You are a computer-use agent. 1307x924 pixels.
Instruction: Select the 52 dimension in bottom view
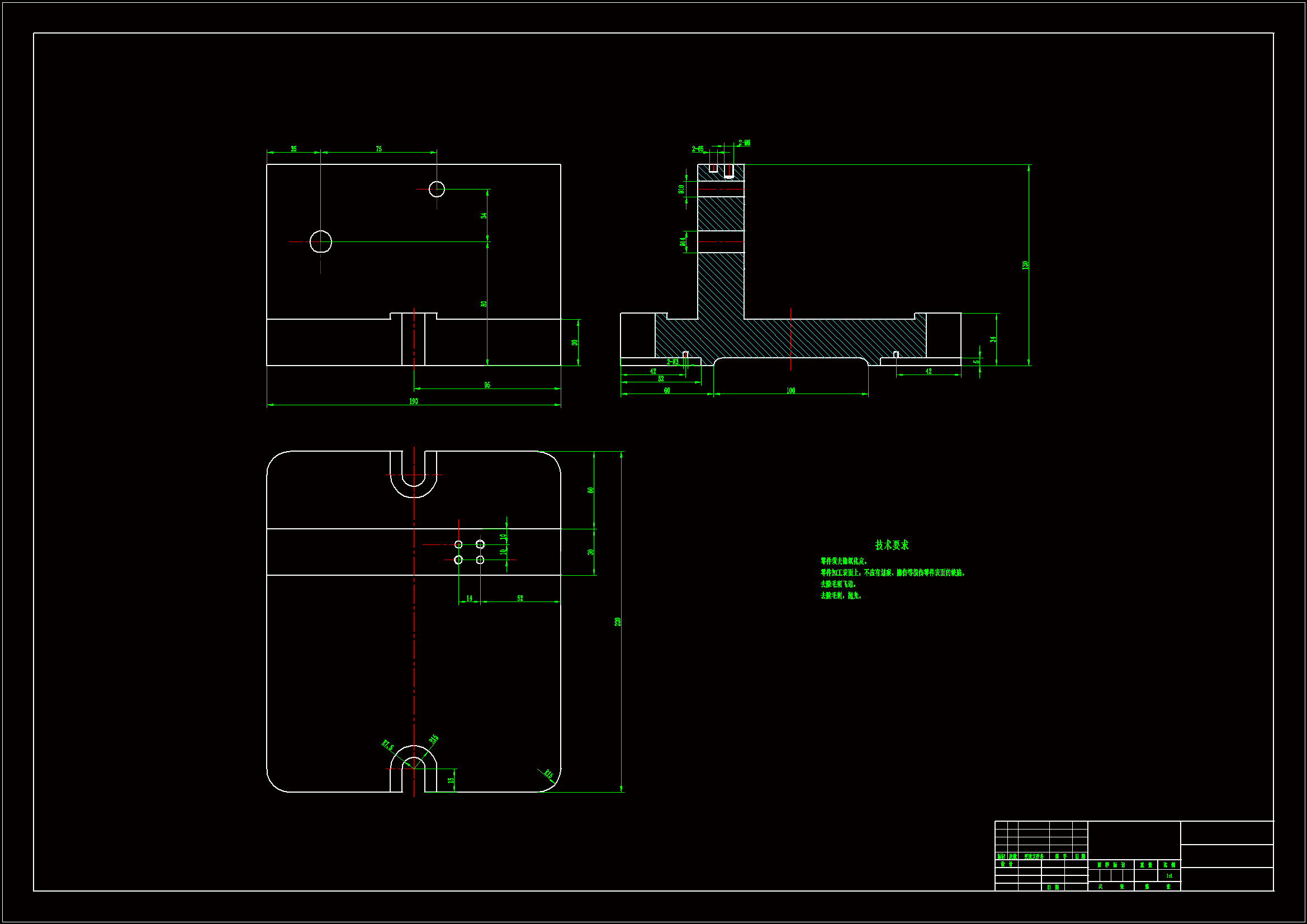(x=520, y=598)
